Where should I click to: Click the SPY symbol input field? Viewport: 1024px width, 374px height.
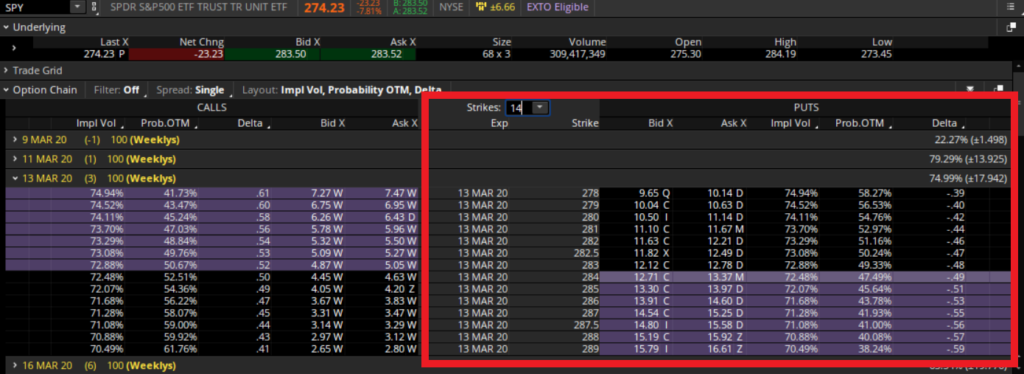pos(35,8)
